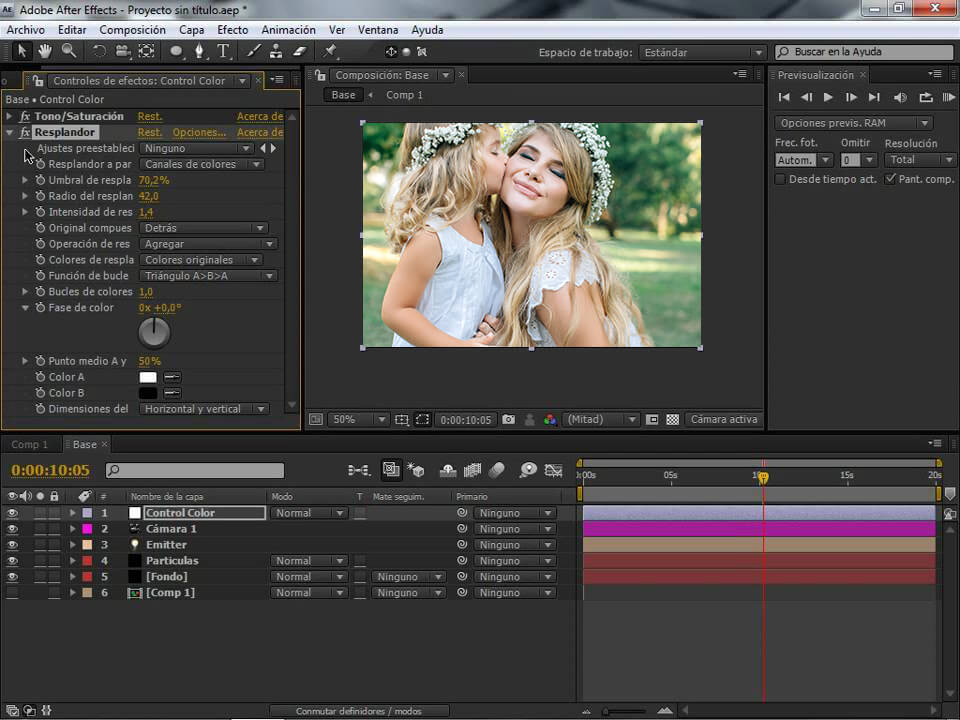Open the Efecto menu
Image resolution: width=960 pixels, height=720 pixels.
(x=232, y=30)
